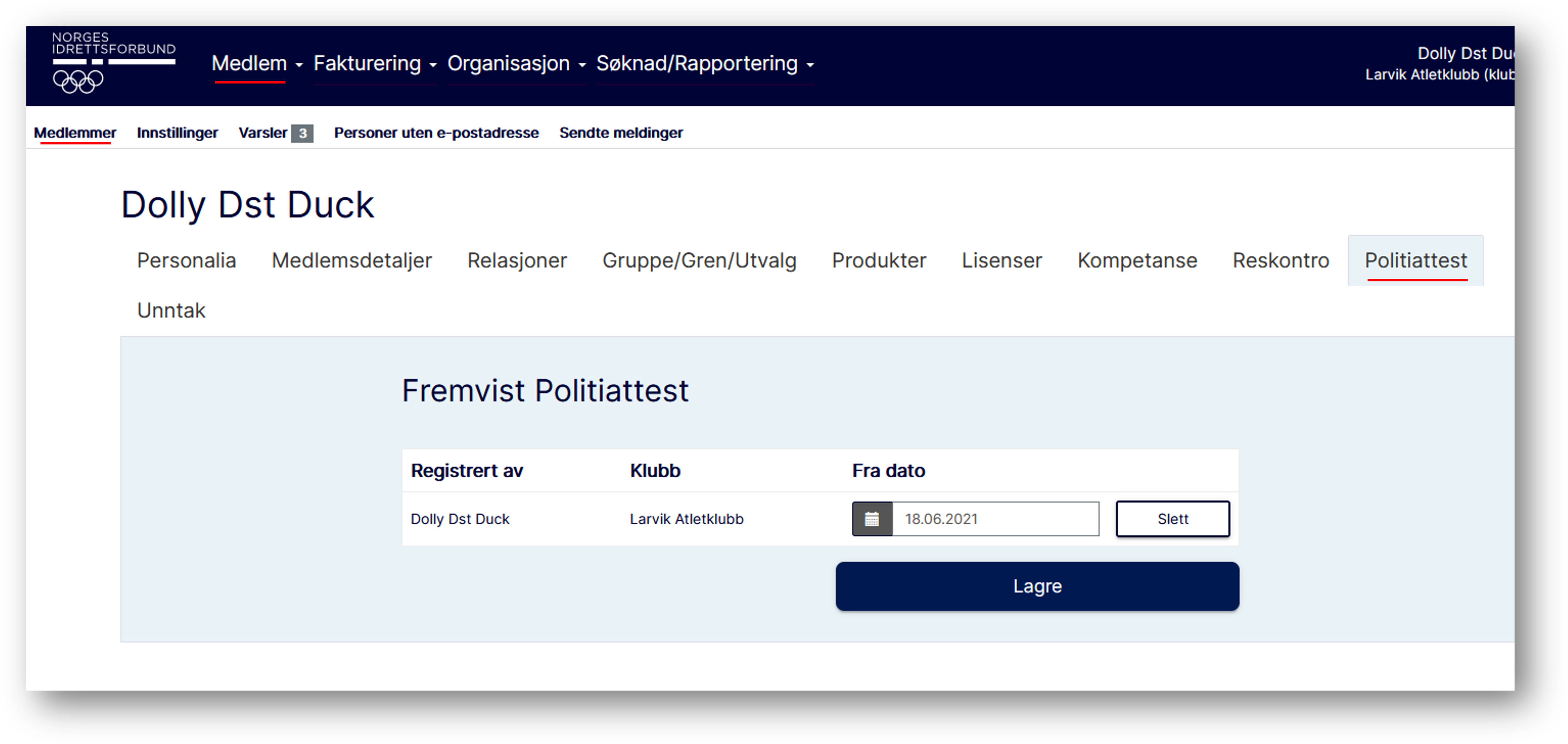
Task: Open Varsler notifications link
Action: click(263, 133)
